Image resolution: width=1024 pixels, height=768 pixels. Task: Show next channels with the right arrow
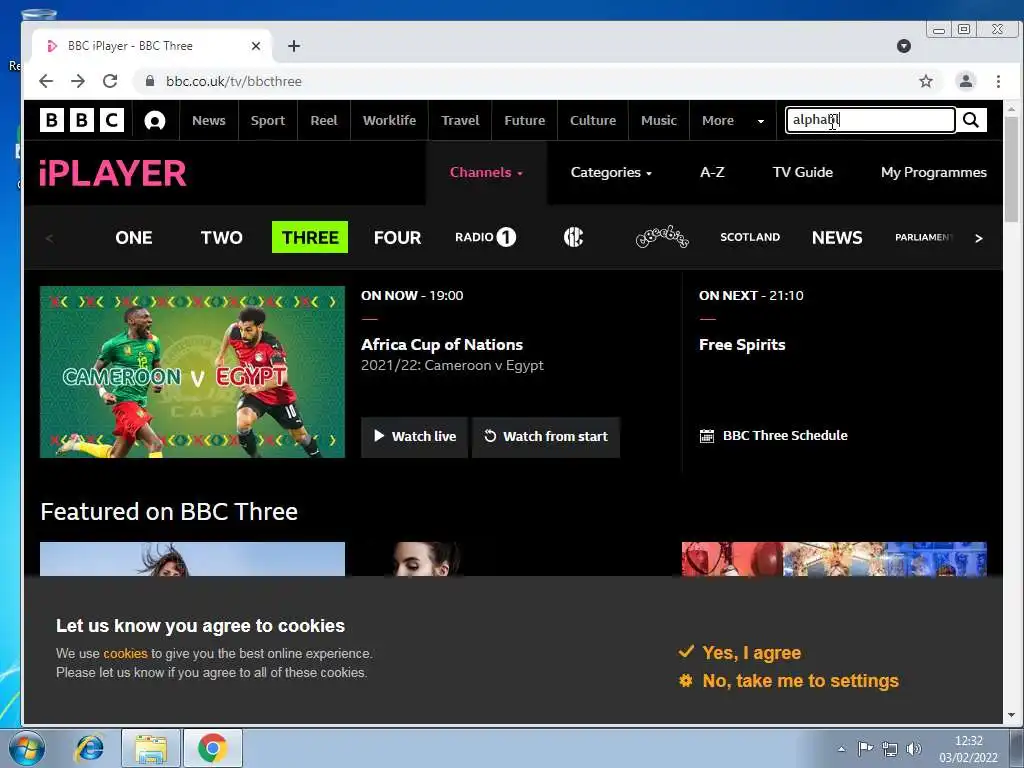coord(978,238)
